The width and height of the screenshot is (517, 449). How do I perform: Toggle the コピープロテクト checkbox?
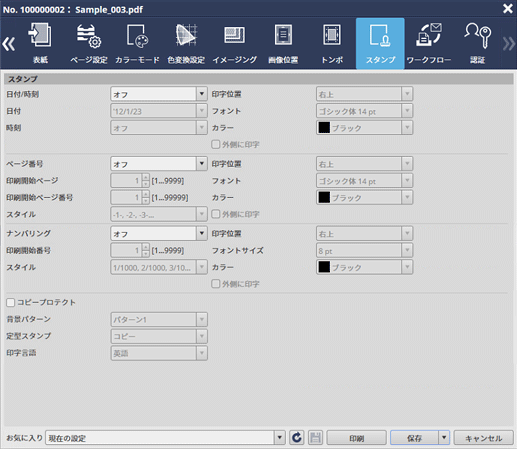(x=11, y=302)
